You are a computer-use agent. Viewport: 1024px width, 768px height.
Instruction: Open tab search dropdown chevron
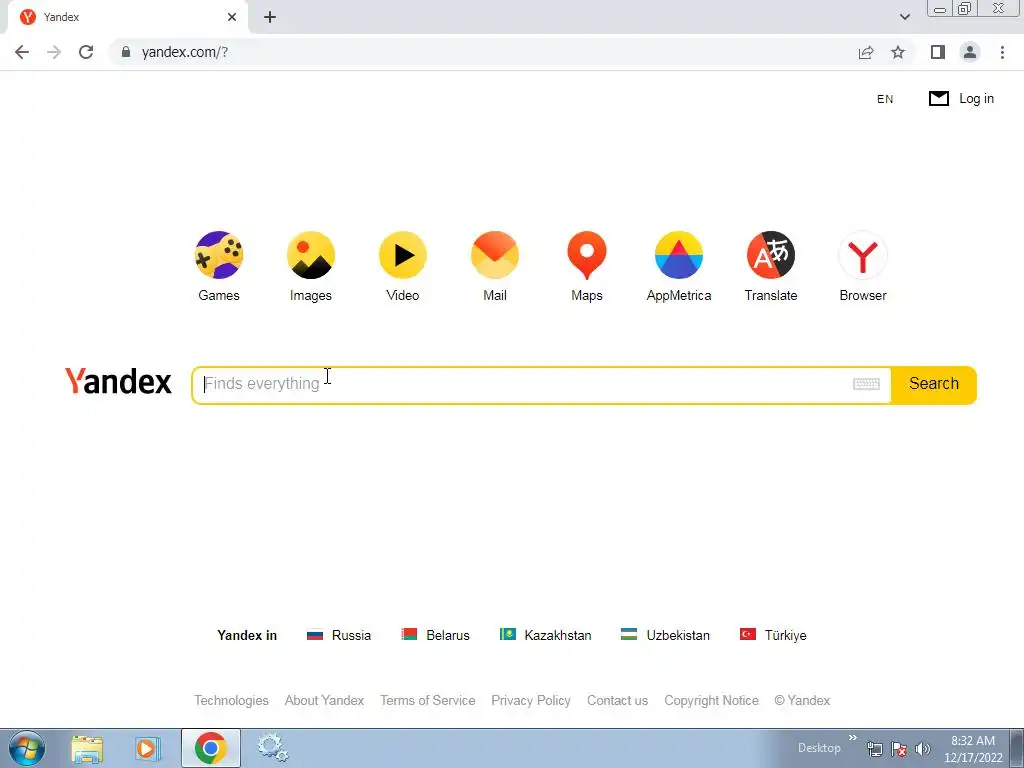[x=904, y=17]
